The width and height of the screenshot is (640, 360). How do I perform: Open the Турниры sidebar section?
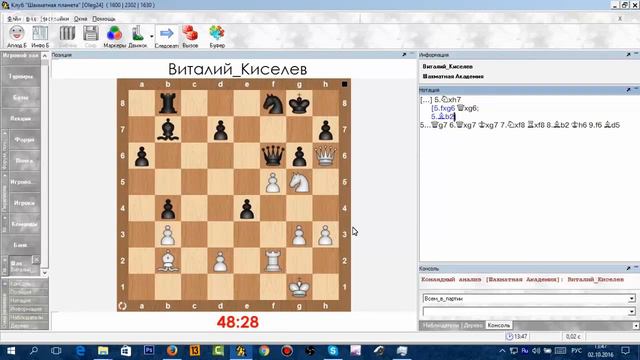21,76
